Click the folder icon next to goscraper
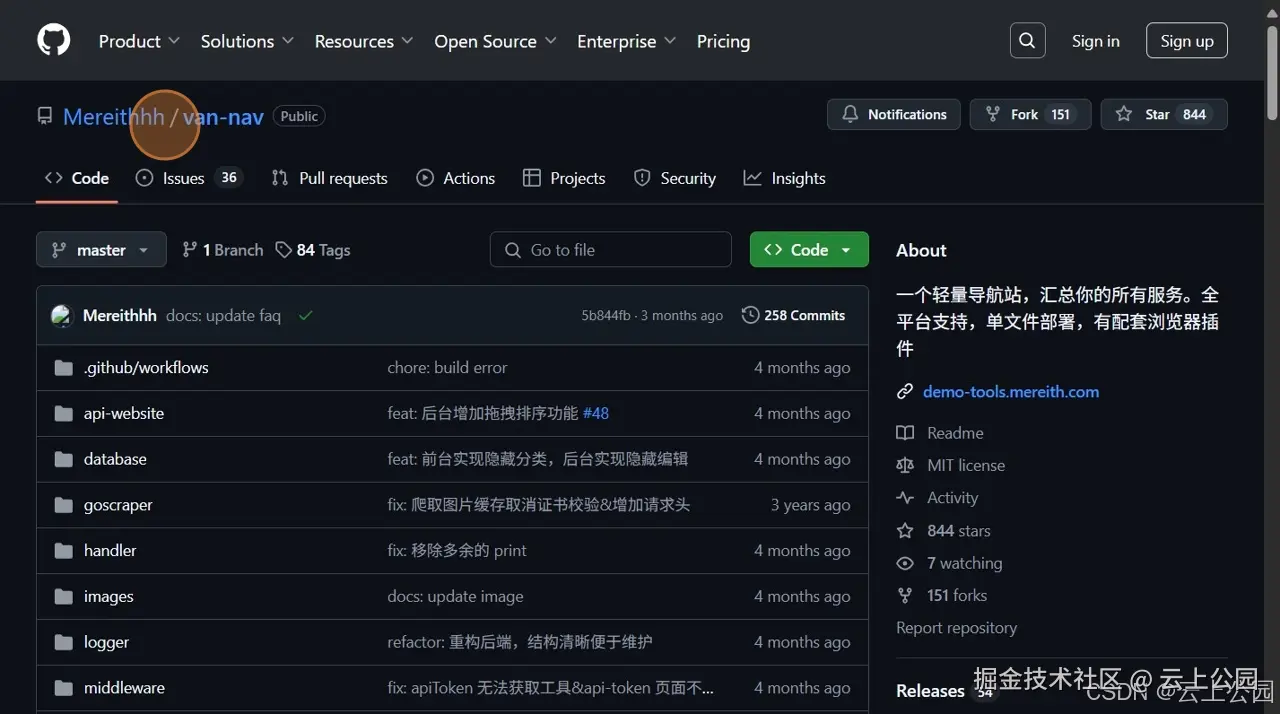 64,506
